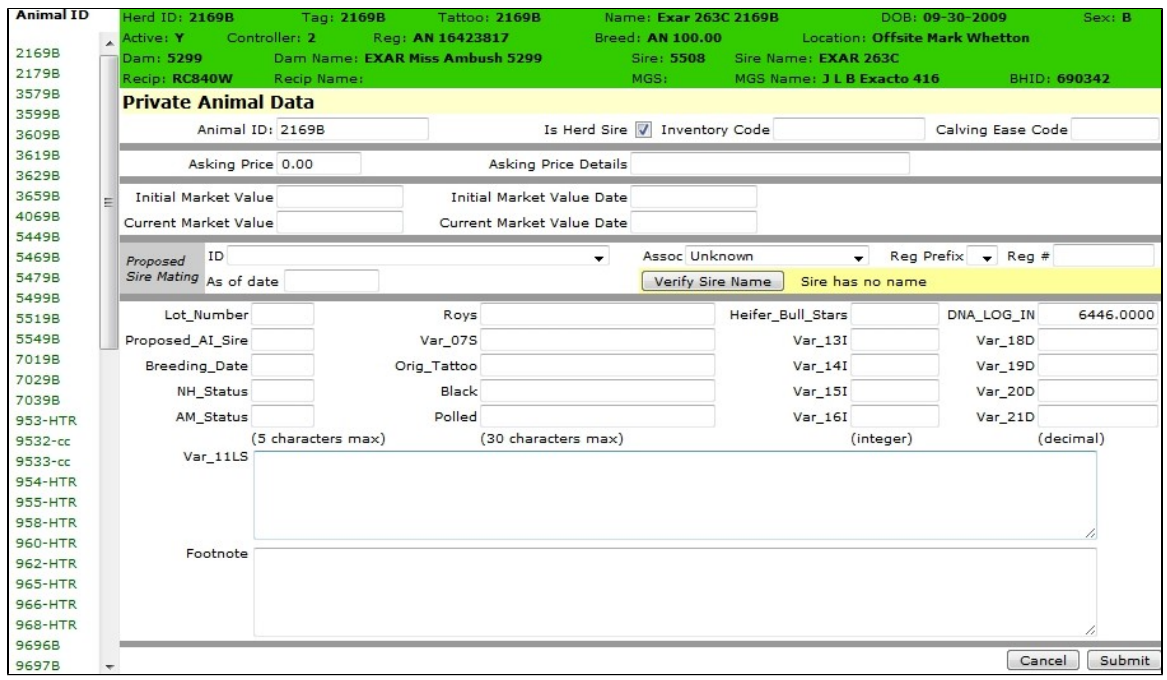This screenshot has width=1167, height=680.
Task: Click the Asking Price Details field
Action: tap(770, 164)
